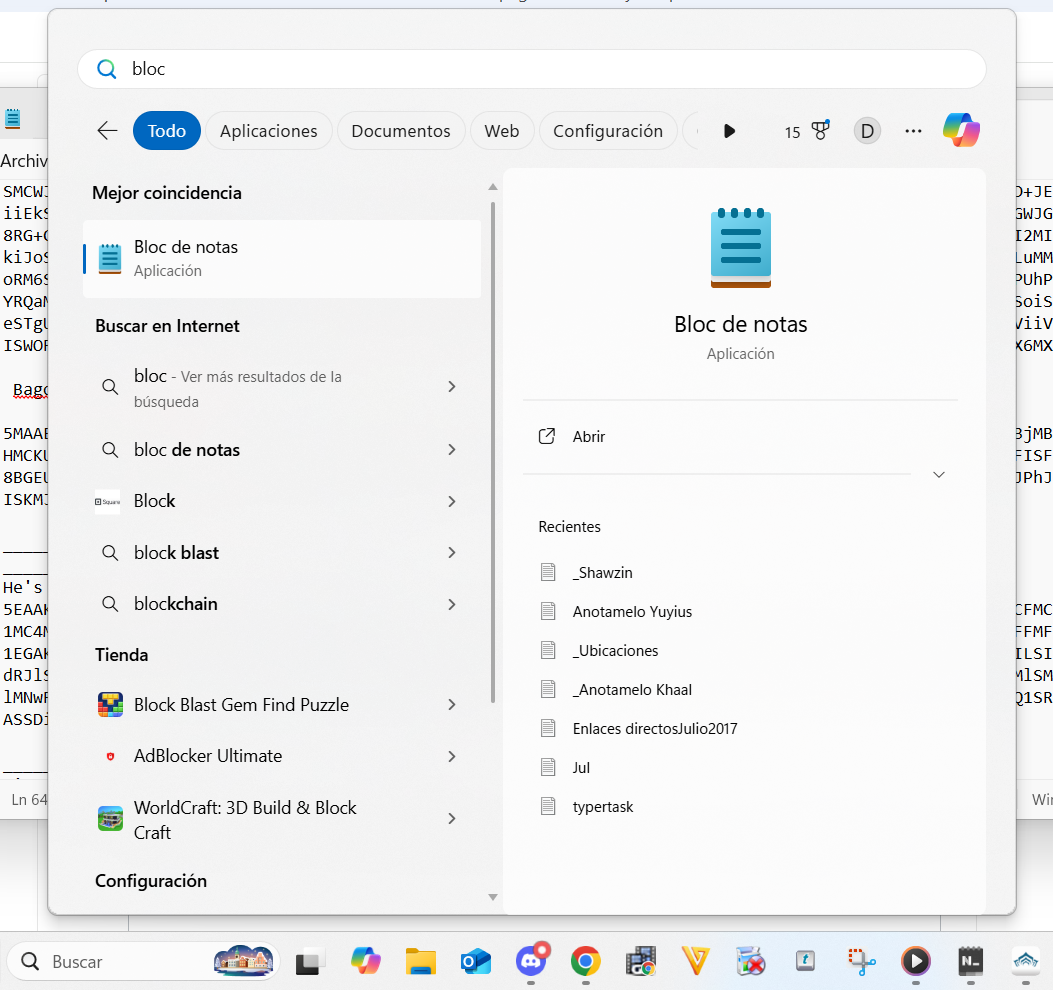Click the results list scrollbar
The width and height of the screenshot is (1053, 990).
pos(493,451)
